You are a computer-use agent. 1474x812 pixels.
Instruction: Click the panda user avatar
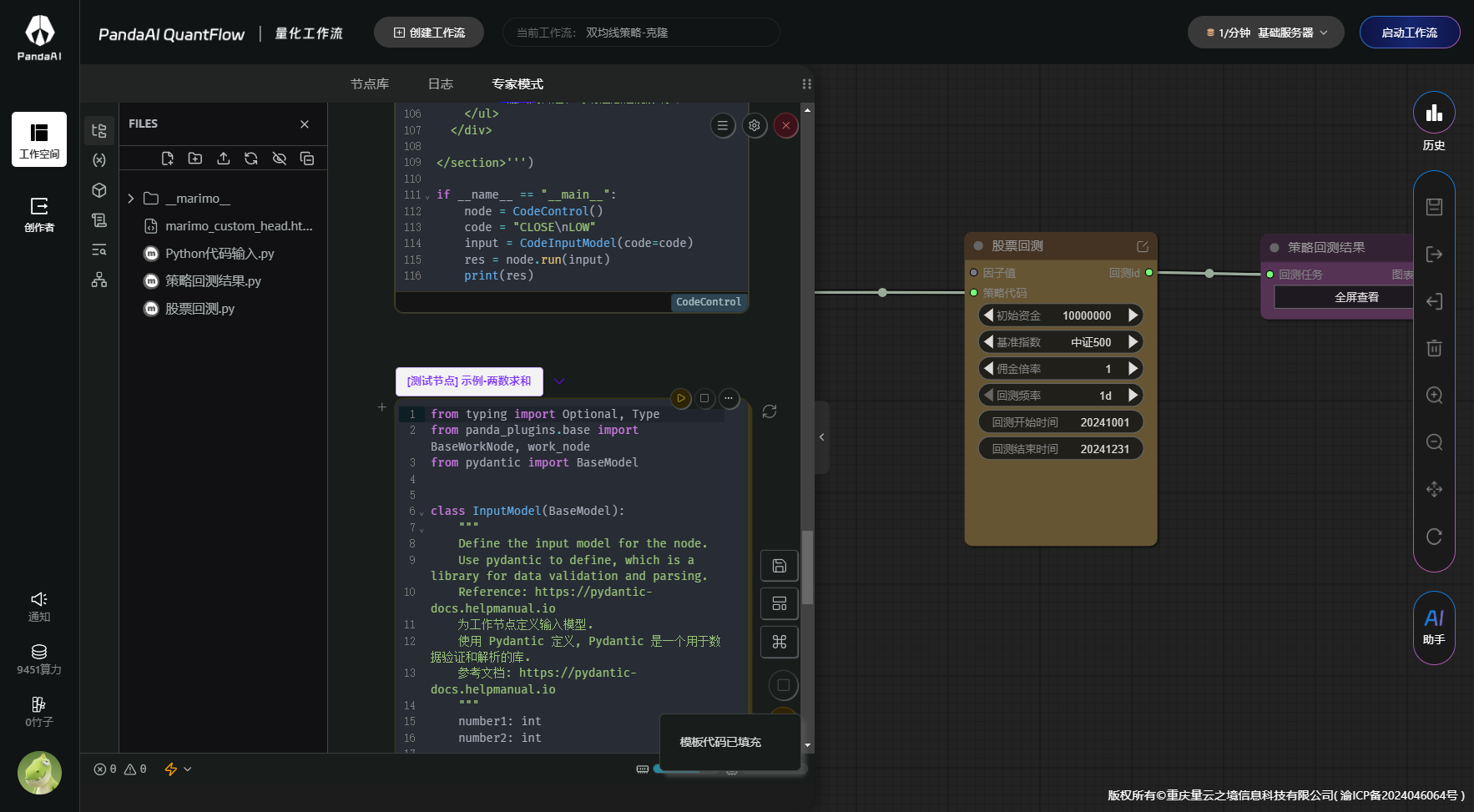tap(39, 773)
